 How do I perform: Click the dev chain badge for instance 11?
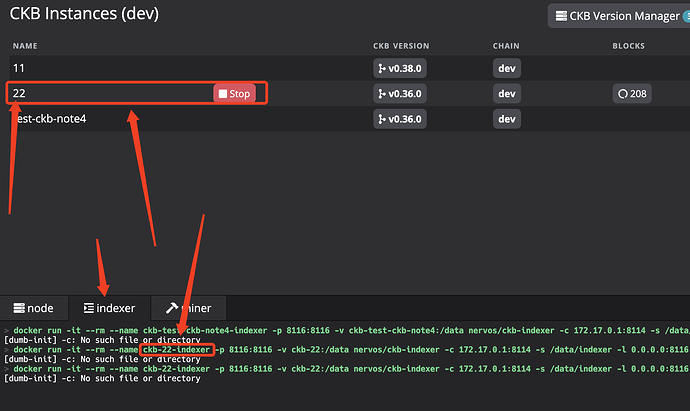pyautogui.click(x=507, y=68)
